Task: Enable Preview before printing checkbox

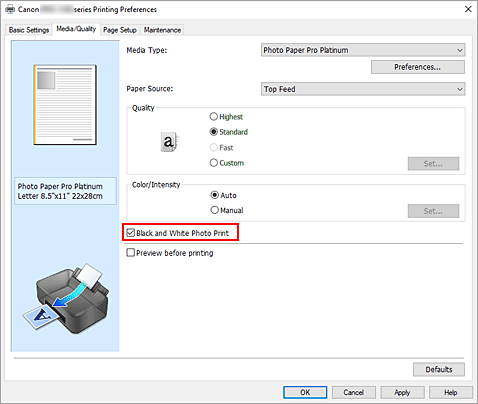Action: [x=131, y=253]
